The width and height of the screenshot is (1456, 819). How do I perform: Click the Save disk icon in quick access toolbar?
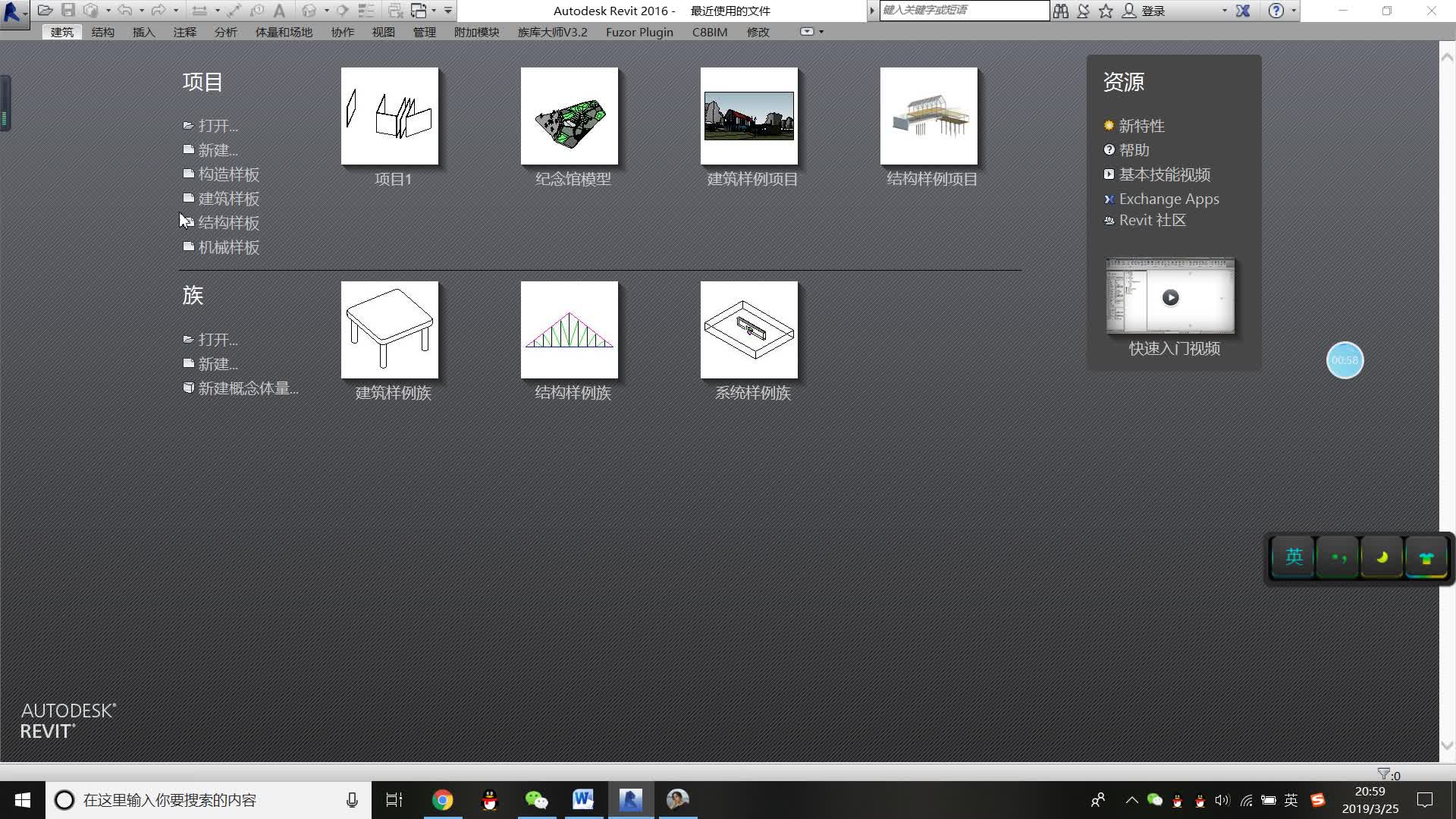tap(68, 11)
